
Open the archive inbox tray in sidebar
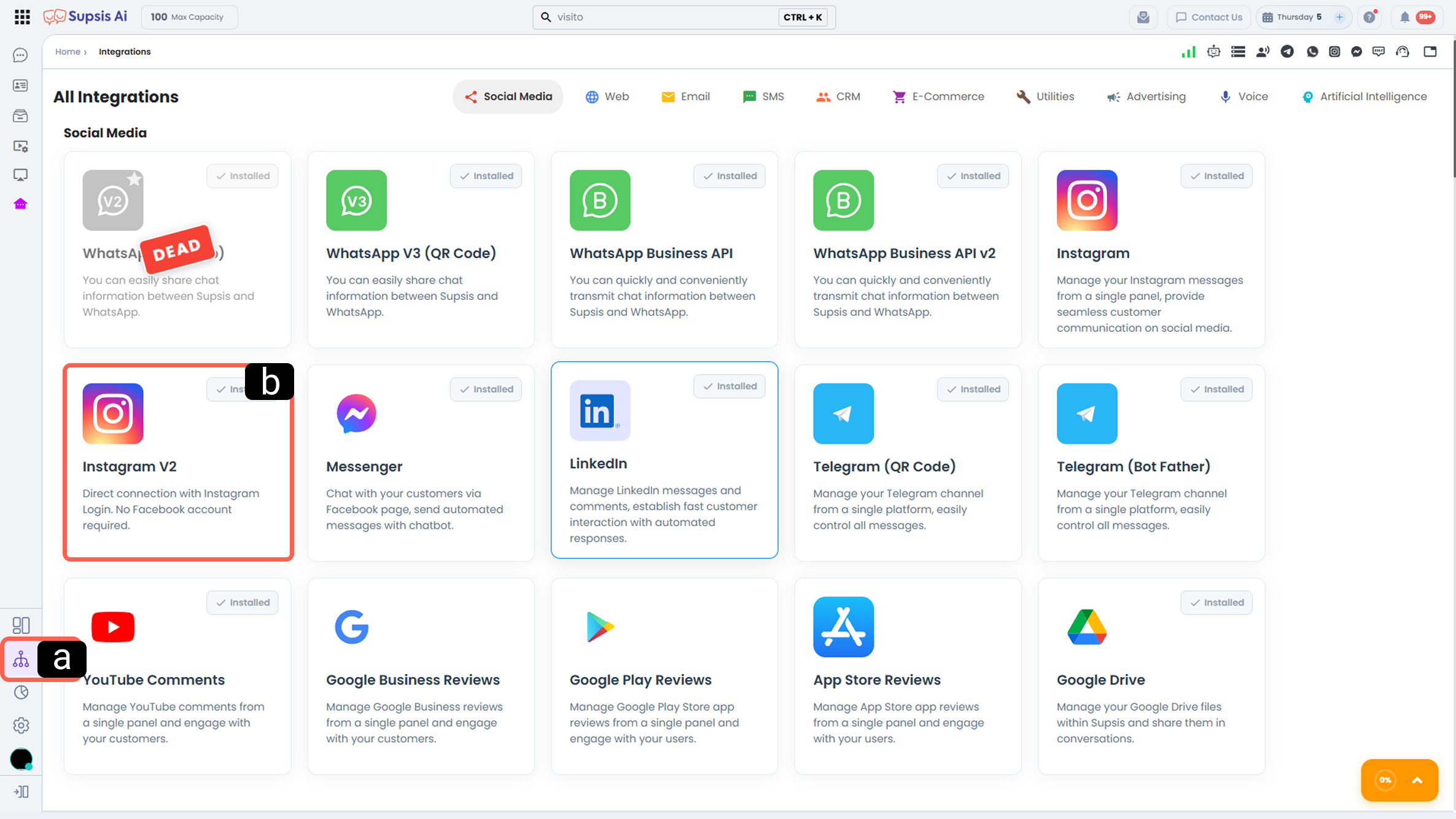coord(20,116)
